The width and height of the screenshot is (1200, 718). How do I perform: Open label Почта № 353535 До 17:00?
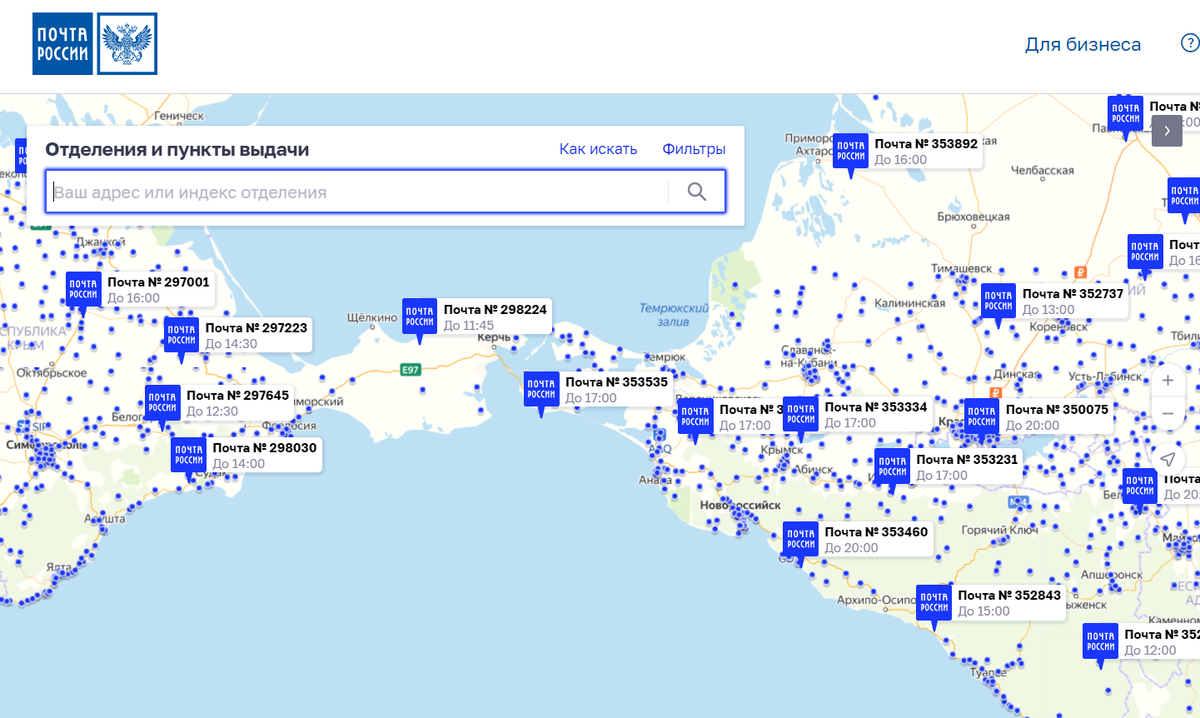pyautogui.click(x=616, y=390)
